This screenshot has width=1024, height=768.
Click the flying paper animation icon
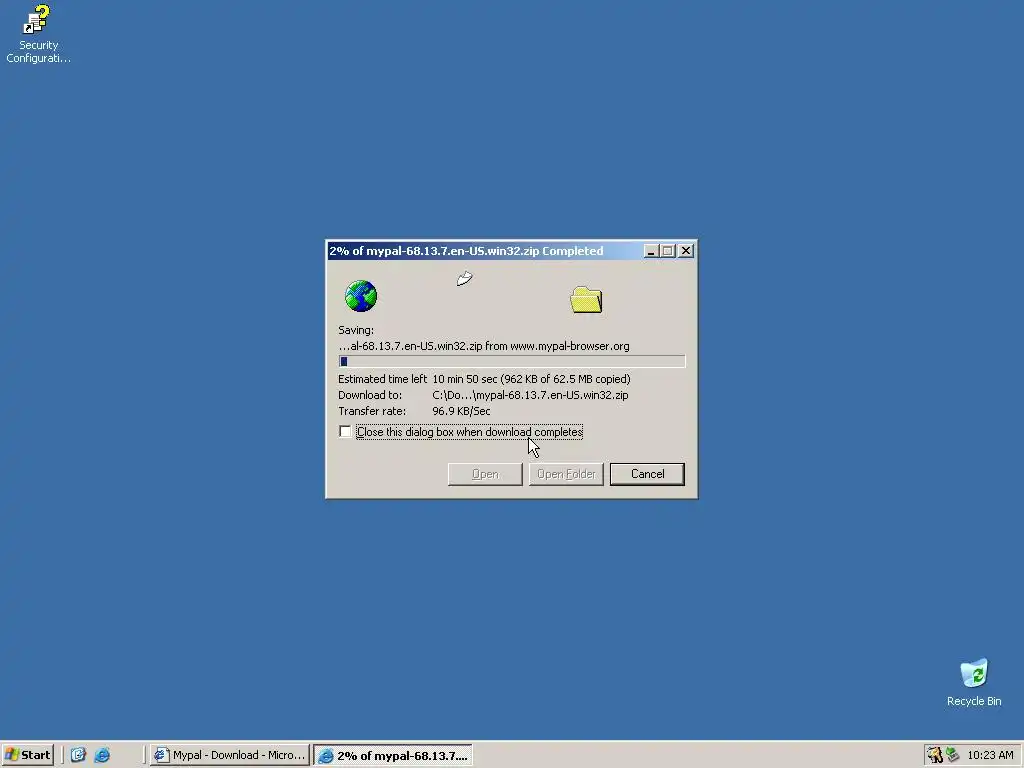coord(464,279)
